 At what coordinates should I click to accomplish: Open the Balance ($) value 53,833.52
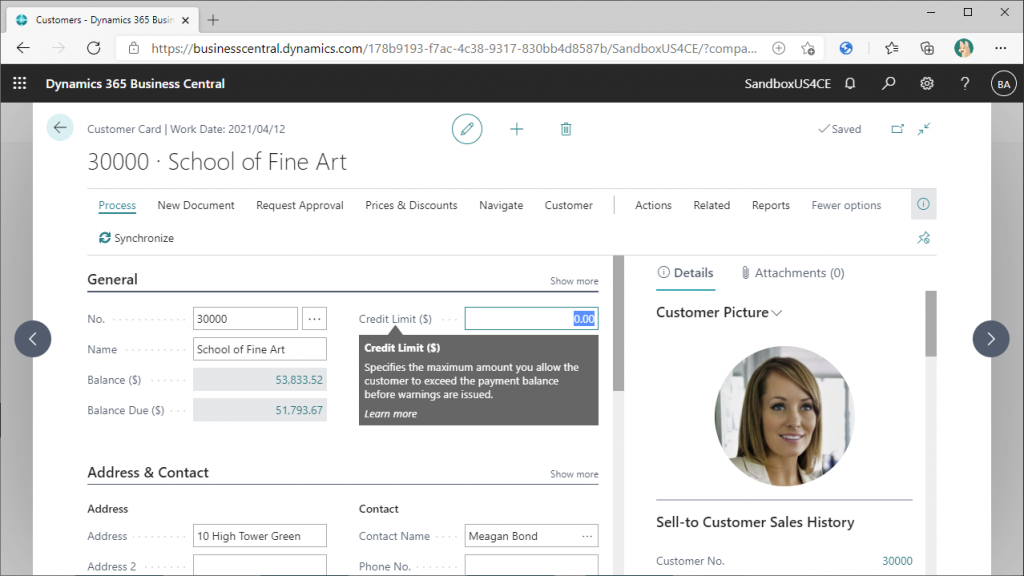[298, 380]
